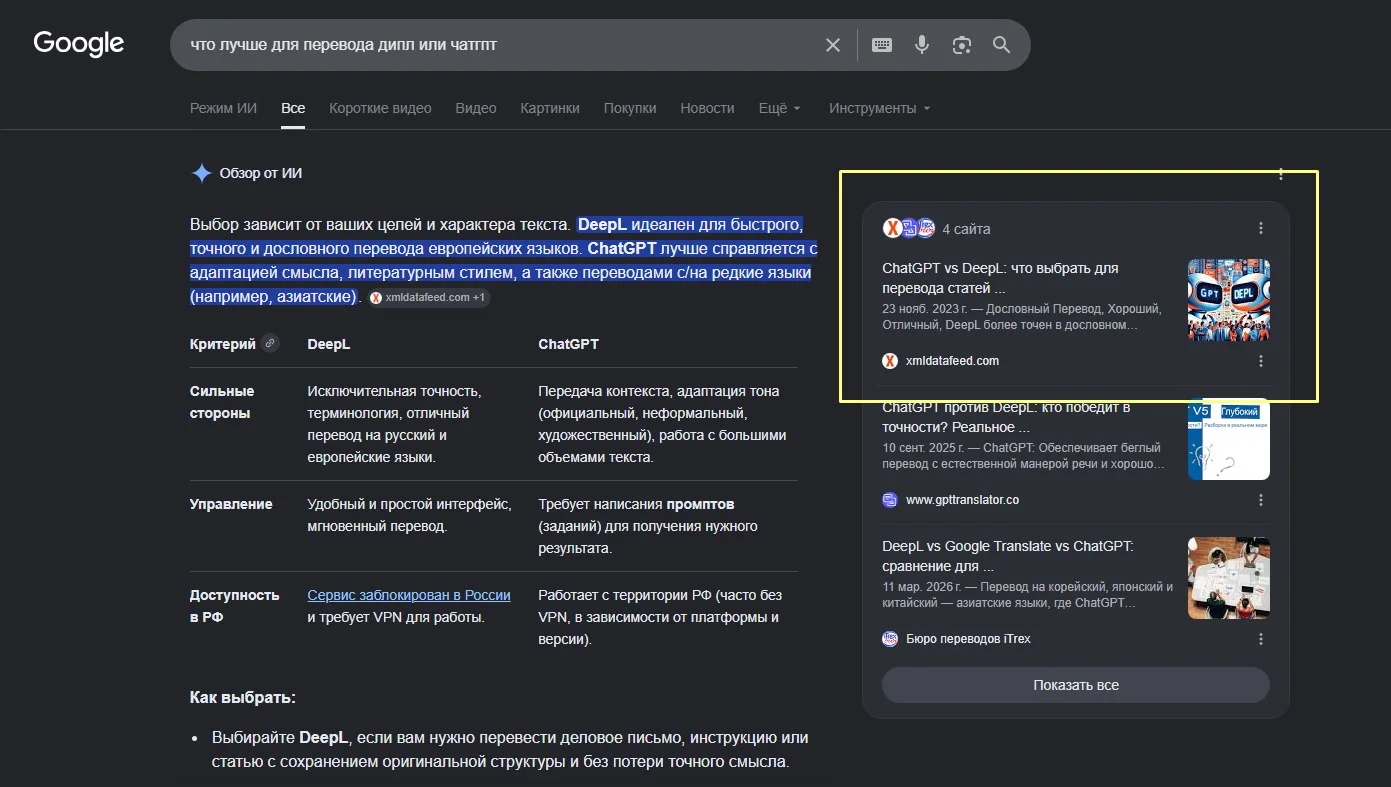Open the on-screen keyboard input tool
Screen dimensions: 1391x787
click(882, 45)
